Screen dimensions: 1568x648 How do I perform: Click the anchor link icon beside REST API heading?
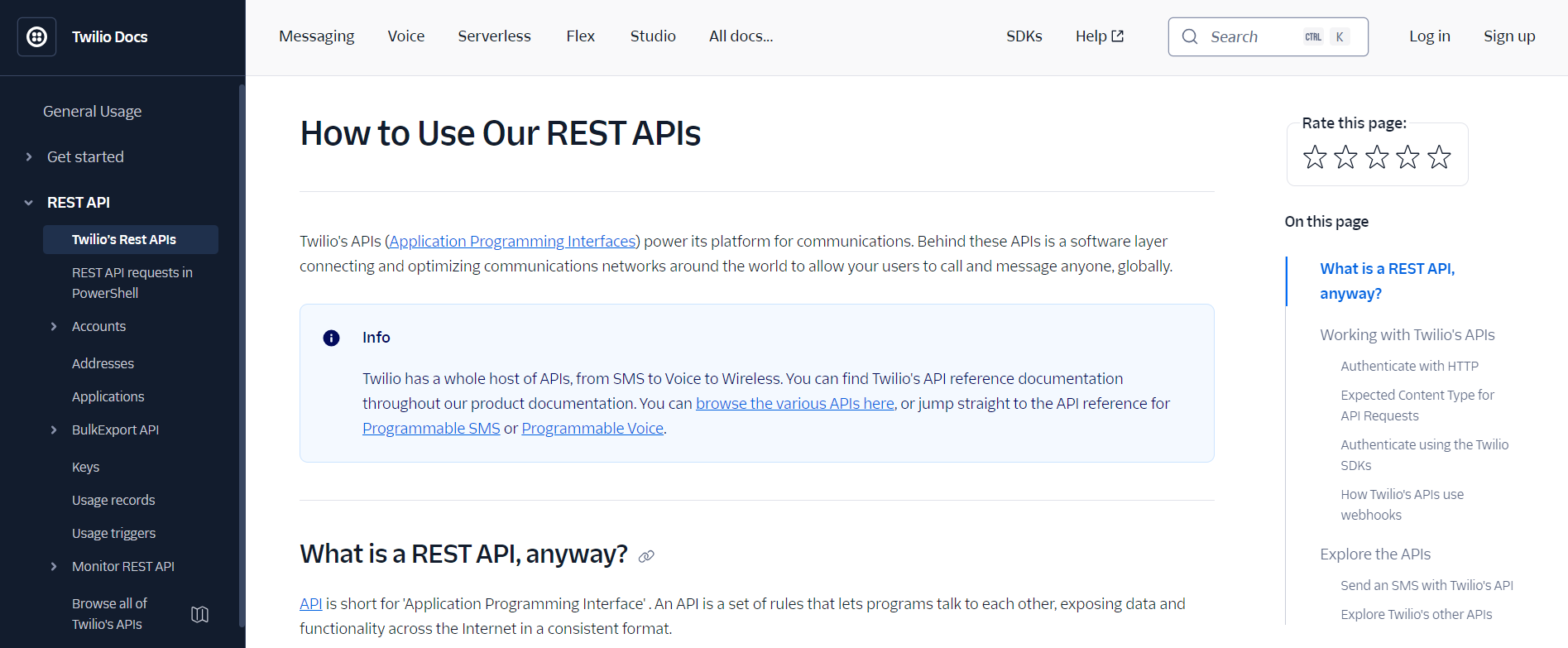pos(646,556)
